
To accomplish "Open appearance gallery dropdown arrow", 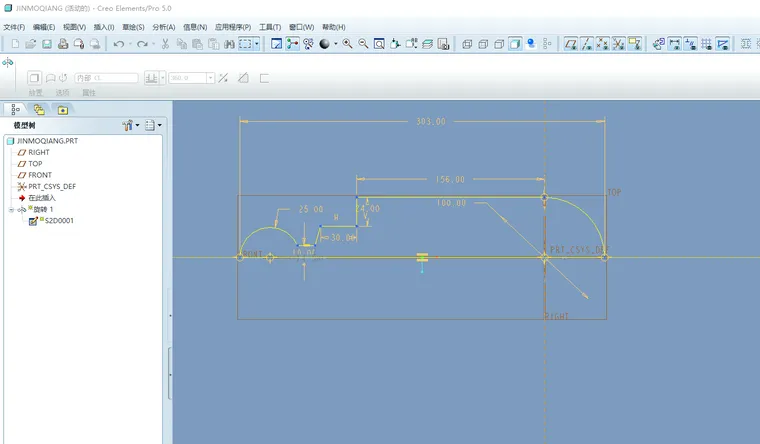I will coord(335,44).
